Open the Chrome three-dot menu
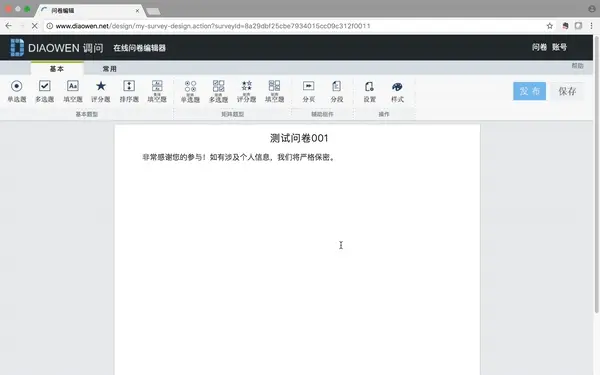 coord(591,26)
